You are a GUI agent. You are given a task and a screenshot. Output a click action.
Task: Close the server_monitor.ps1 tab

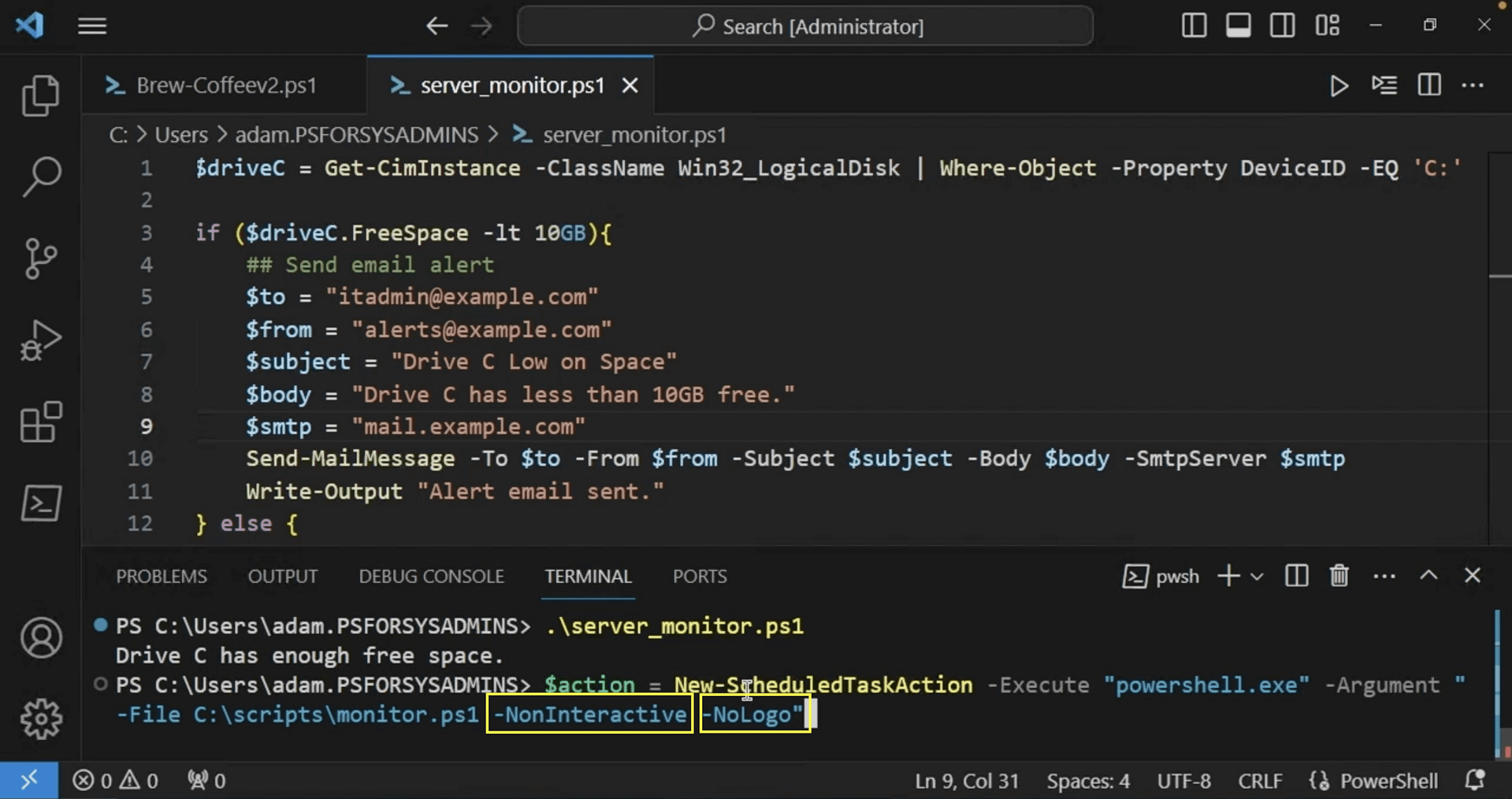coord(630,85)
